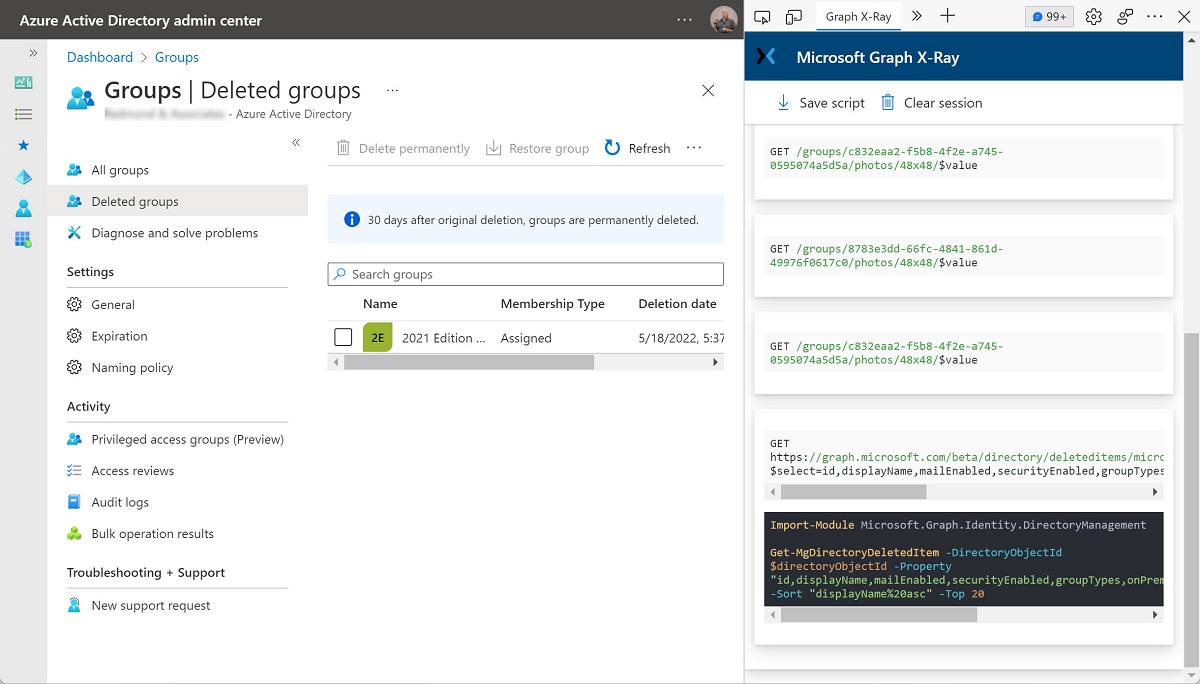Go to the Dashboard breadcrumb
The height and width of the screenshot is (684, 1200).
(100, 57)
